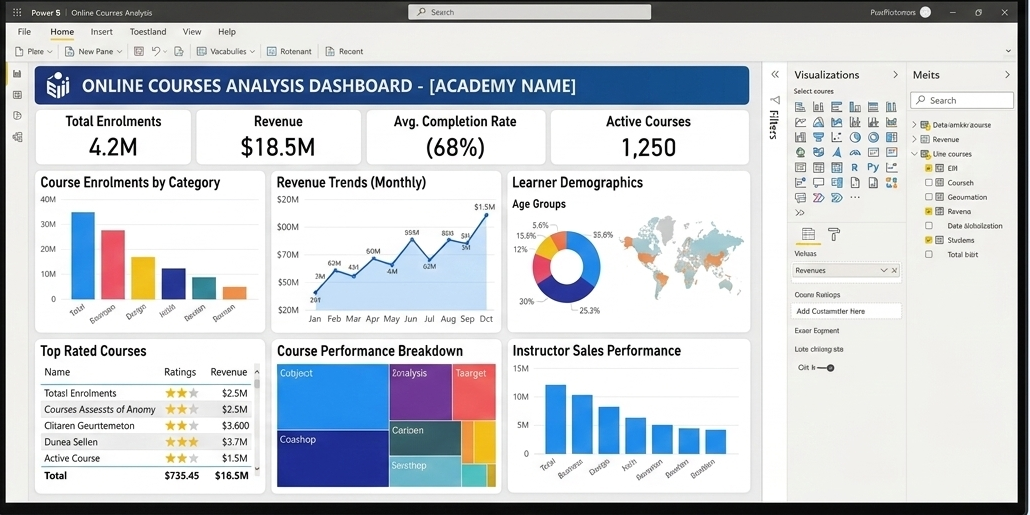Open the app launcher grid icon
Image resolution: width=1030 pixels, height=515 pixels.
pos(17,12)
